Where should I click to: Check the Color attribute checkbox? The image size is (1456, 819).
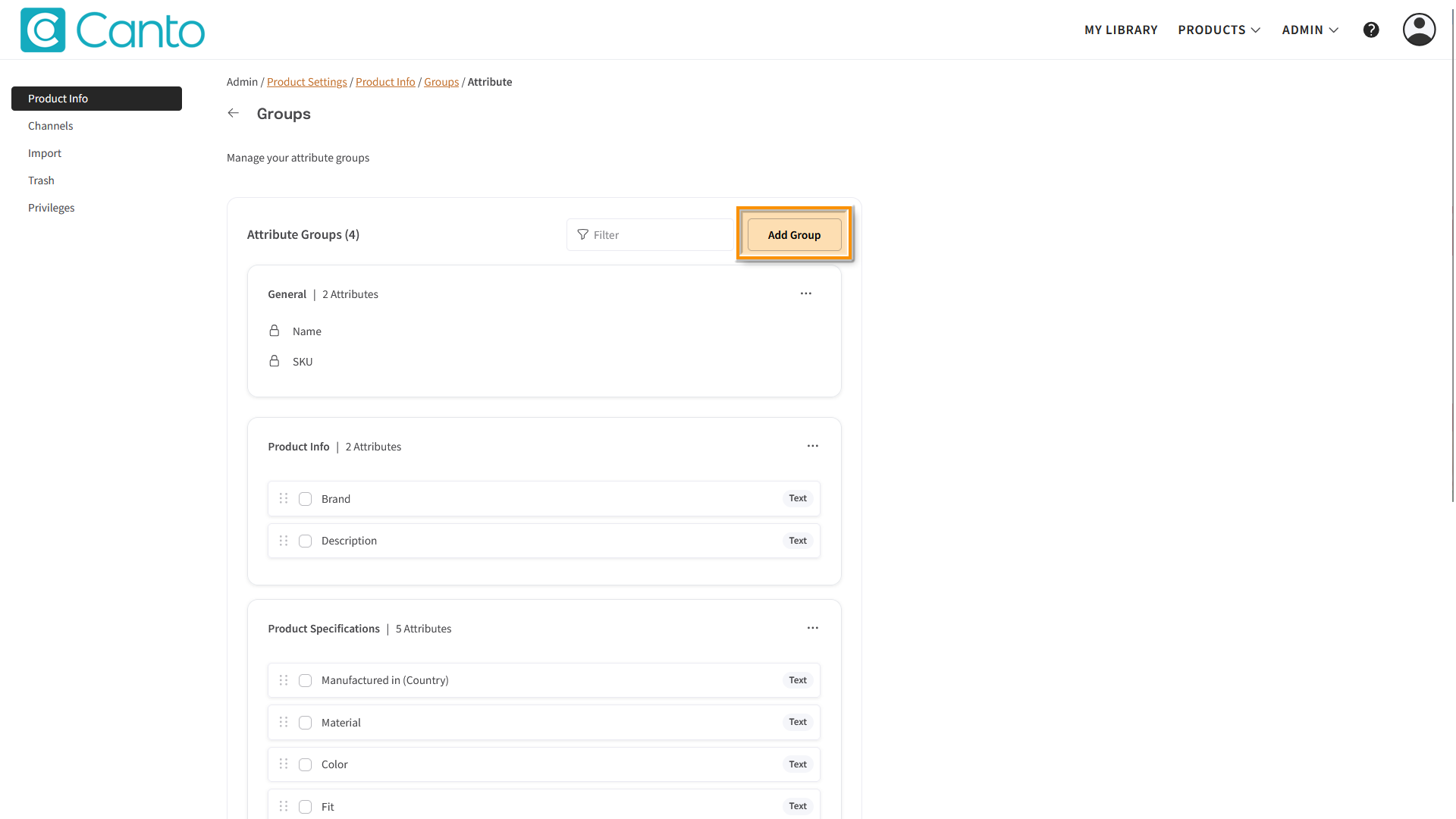(305, 764)
